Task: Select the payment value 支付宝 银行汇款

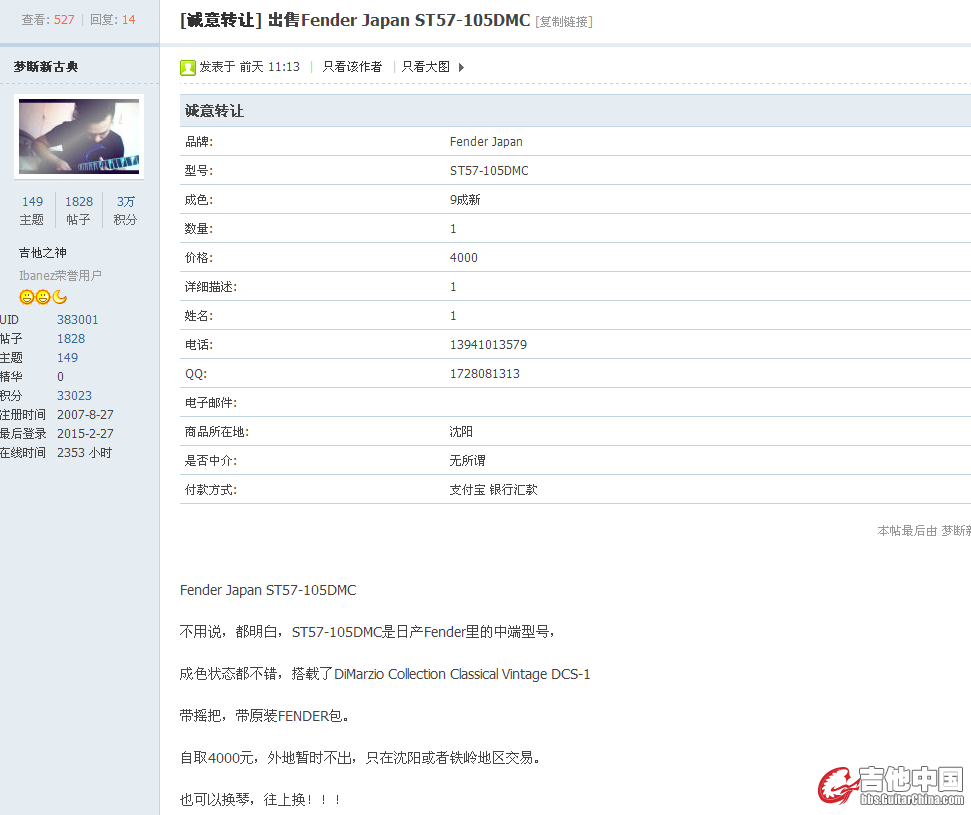Action: coord(494,490)
